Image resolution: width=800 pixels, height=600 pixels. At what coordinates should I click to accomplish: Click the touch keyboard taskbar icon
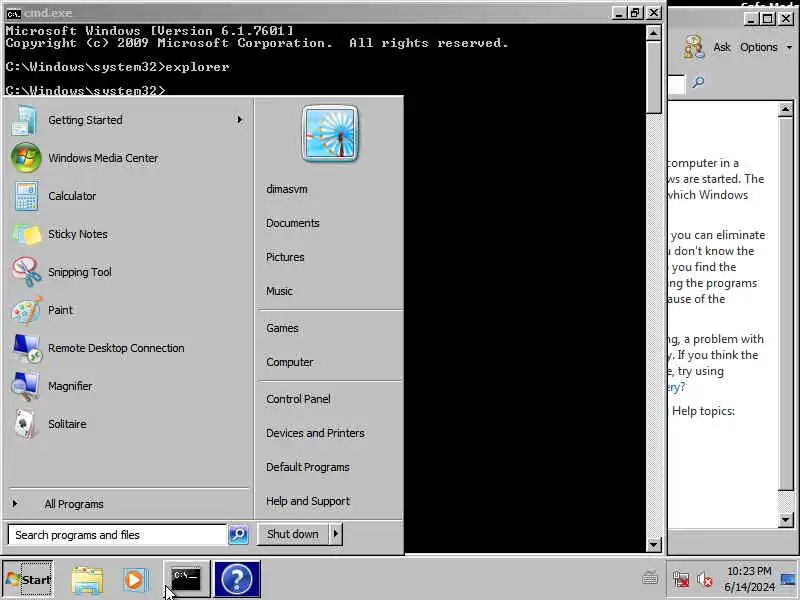(649, 578)
